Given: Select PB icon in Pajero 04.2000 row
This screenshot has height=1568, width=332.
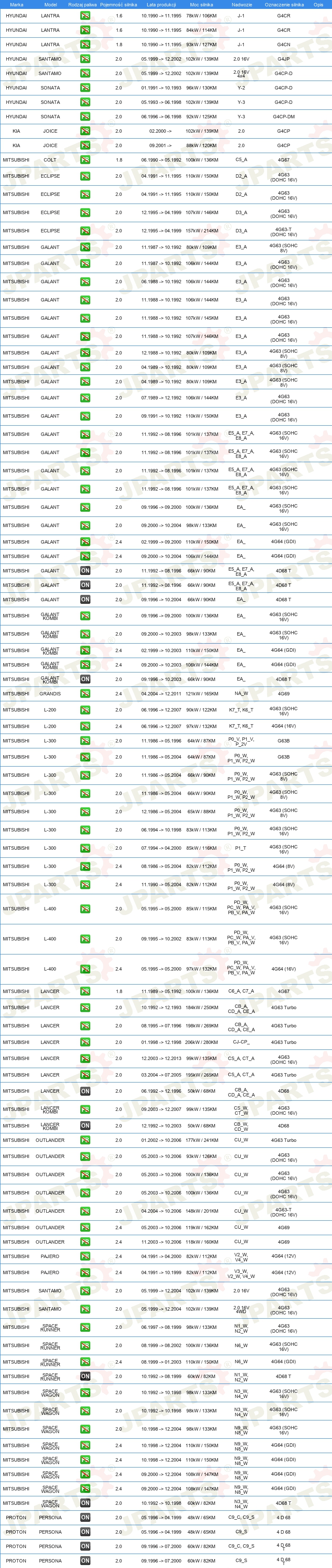Looking at the screenshot, I should [x=85, y=1256].
